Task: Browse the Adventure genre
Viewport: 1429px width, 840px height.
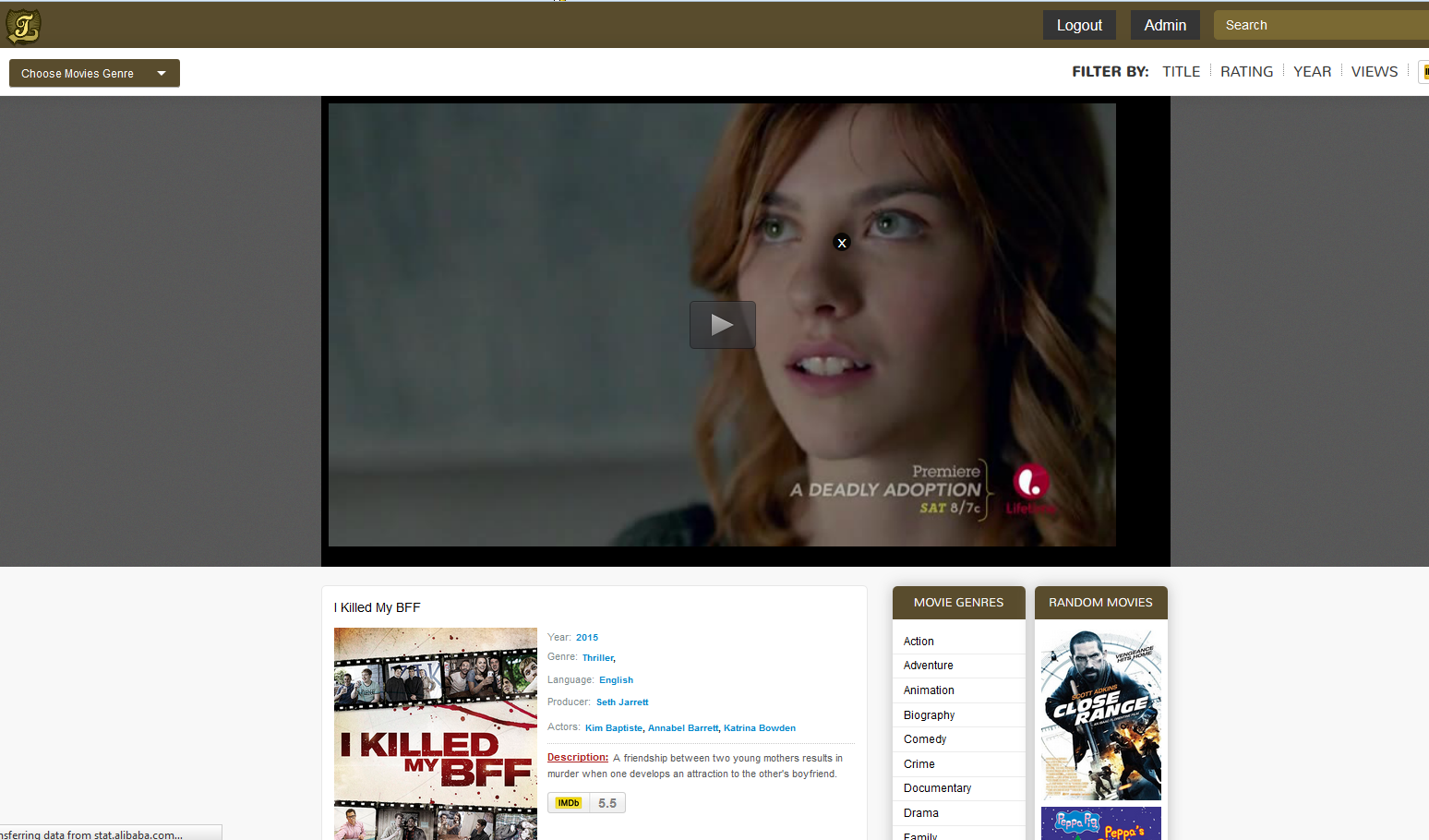Action: 929,666
